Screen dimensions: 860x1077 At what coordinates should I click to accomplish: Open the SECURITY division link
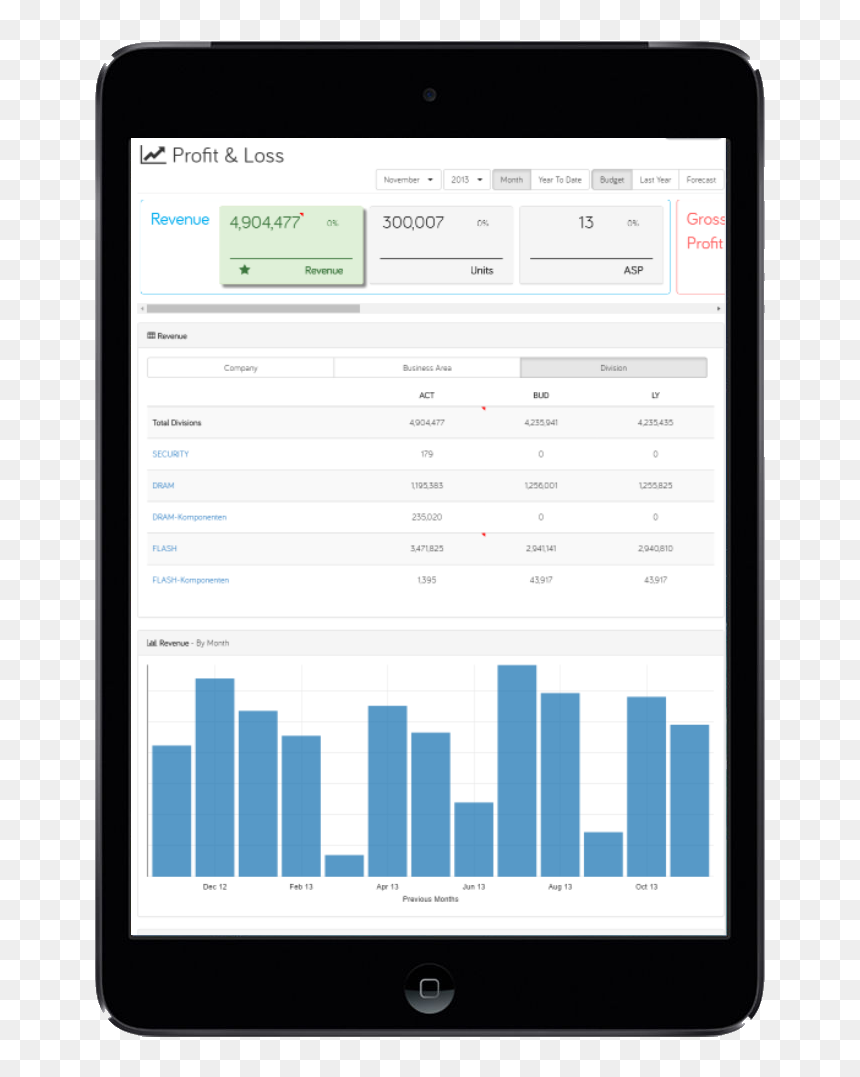tap(170, 454)
